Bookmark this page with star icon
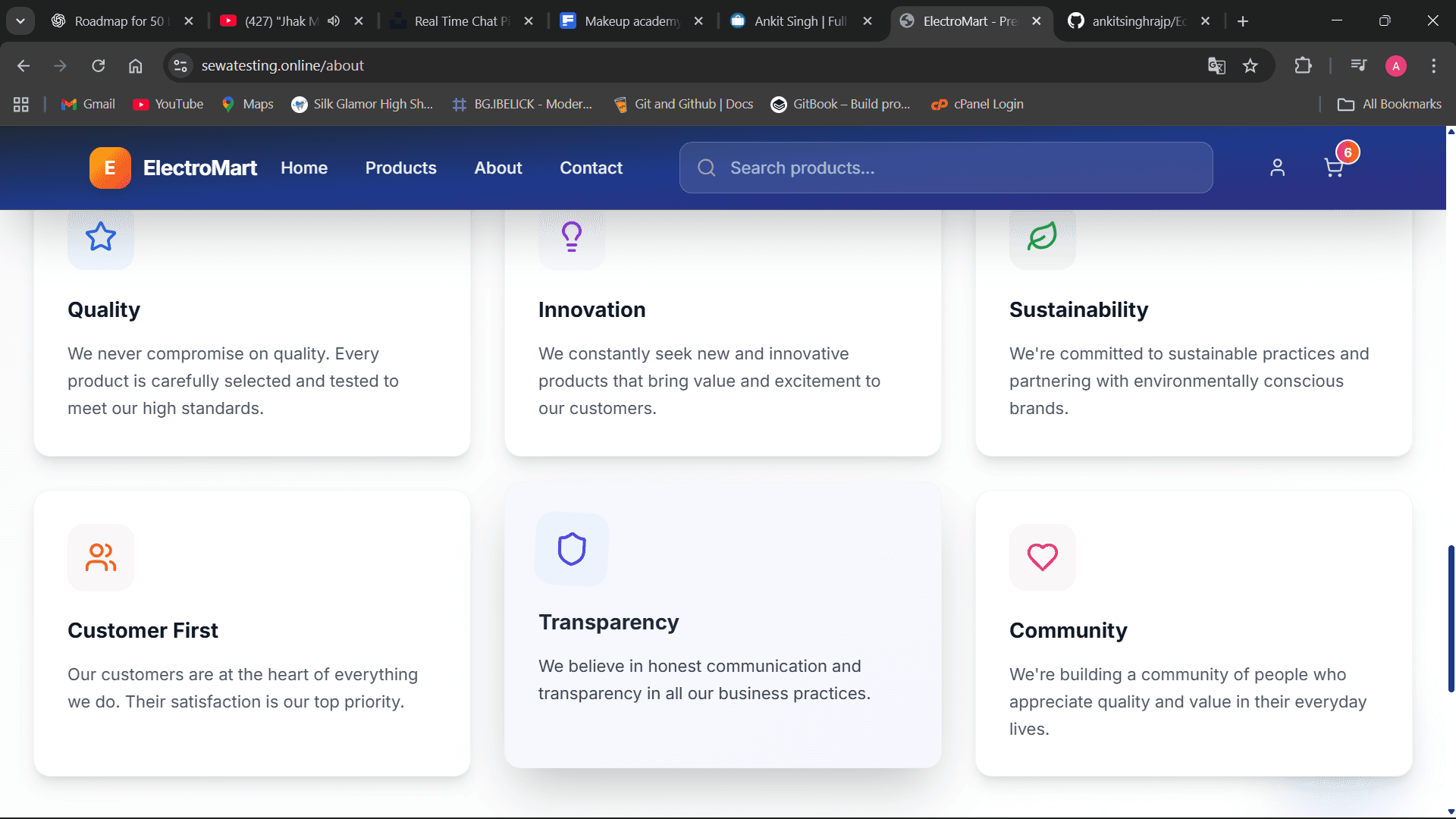1456x819 pixels. pos(1250,66)
